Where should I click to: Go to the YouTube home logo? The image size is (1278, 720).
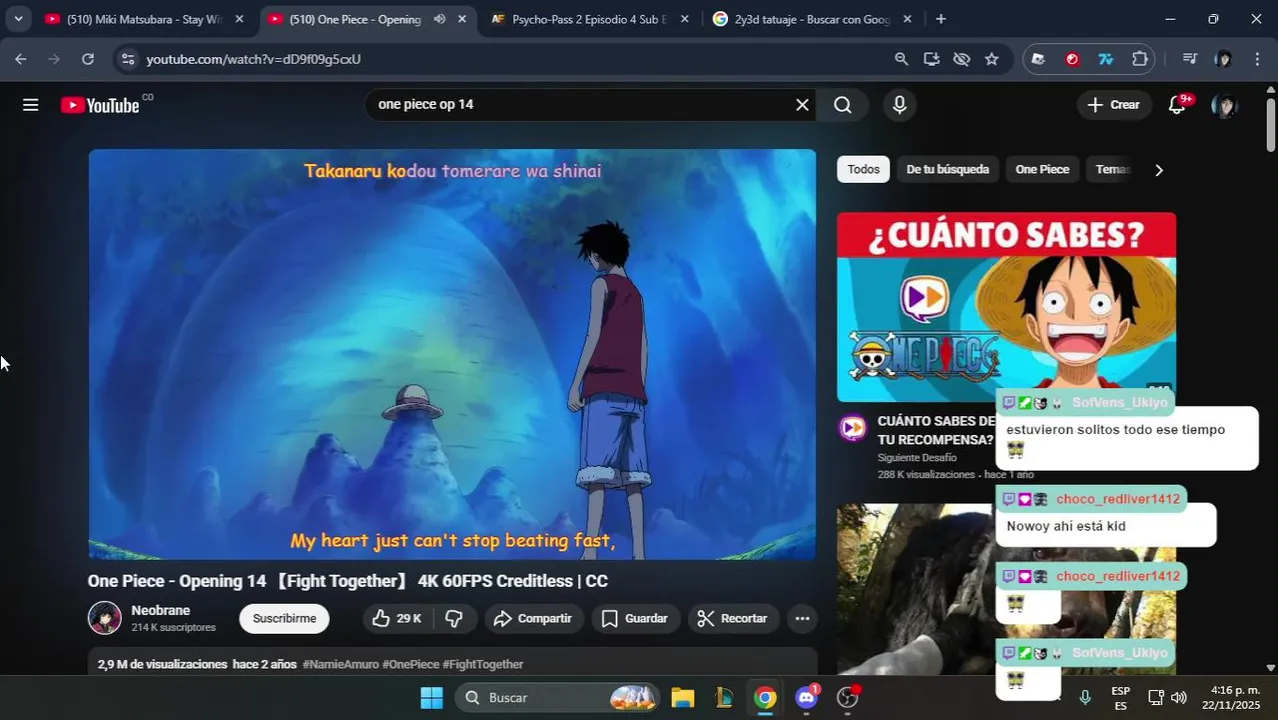[x=100, y=105]
